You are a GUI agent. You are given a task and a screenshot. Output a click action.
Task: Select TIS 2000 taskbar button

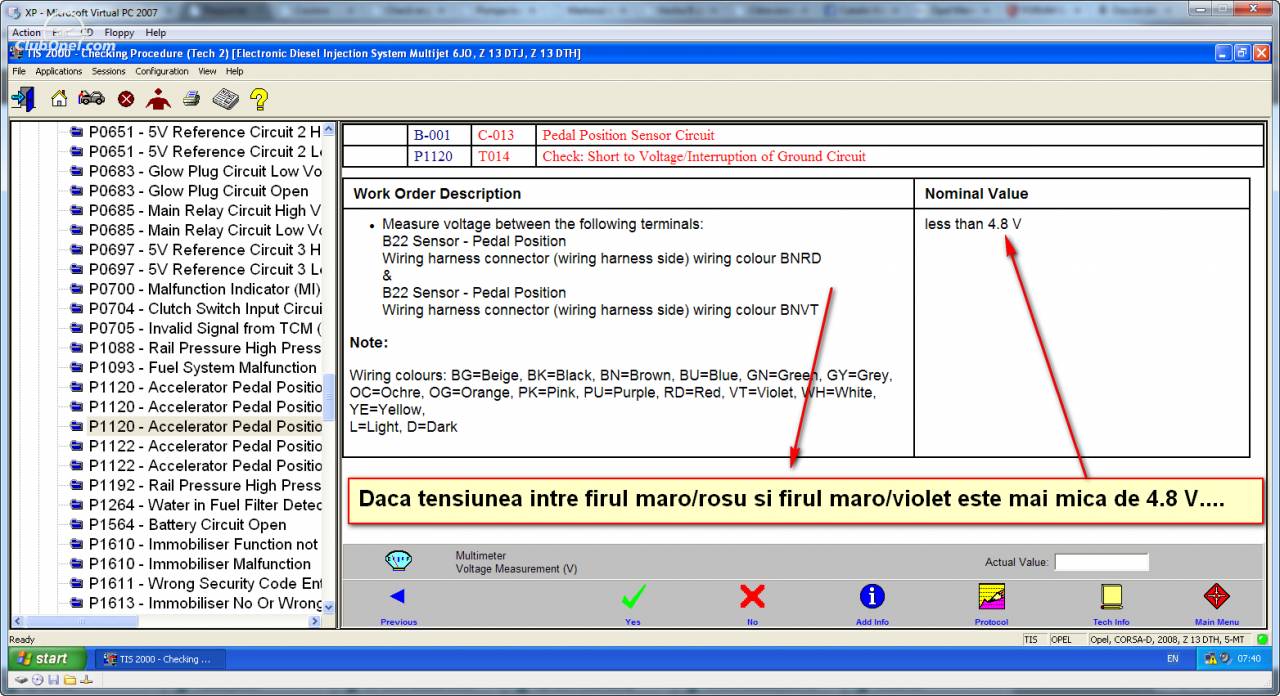point(160,659)
